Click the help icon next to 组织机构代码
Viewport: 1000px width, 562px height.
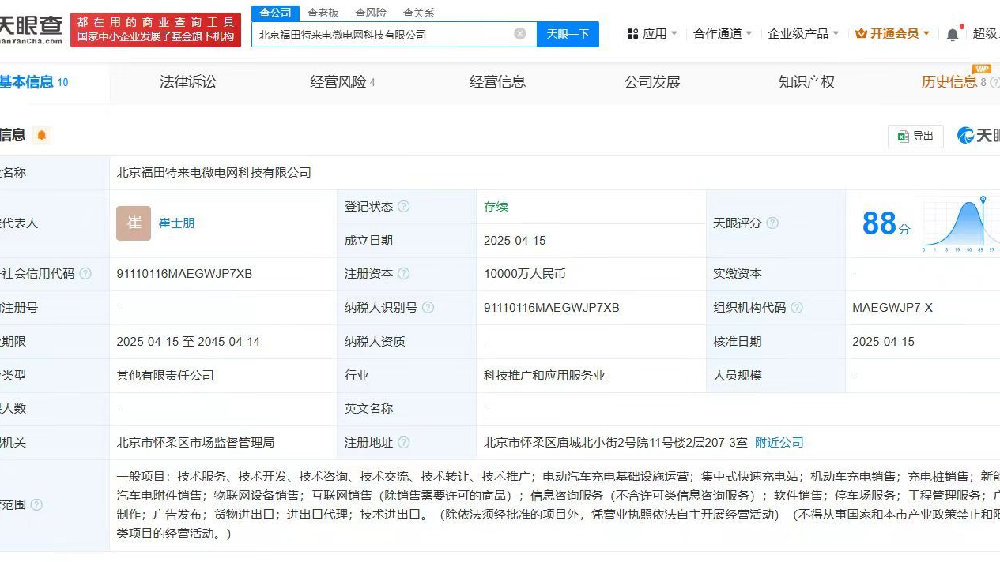click(x=797, y=307)
